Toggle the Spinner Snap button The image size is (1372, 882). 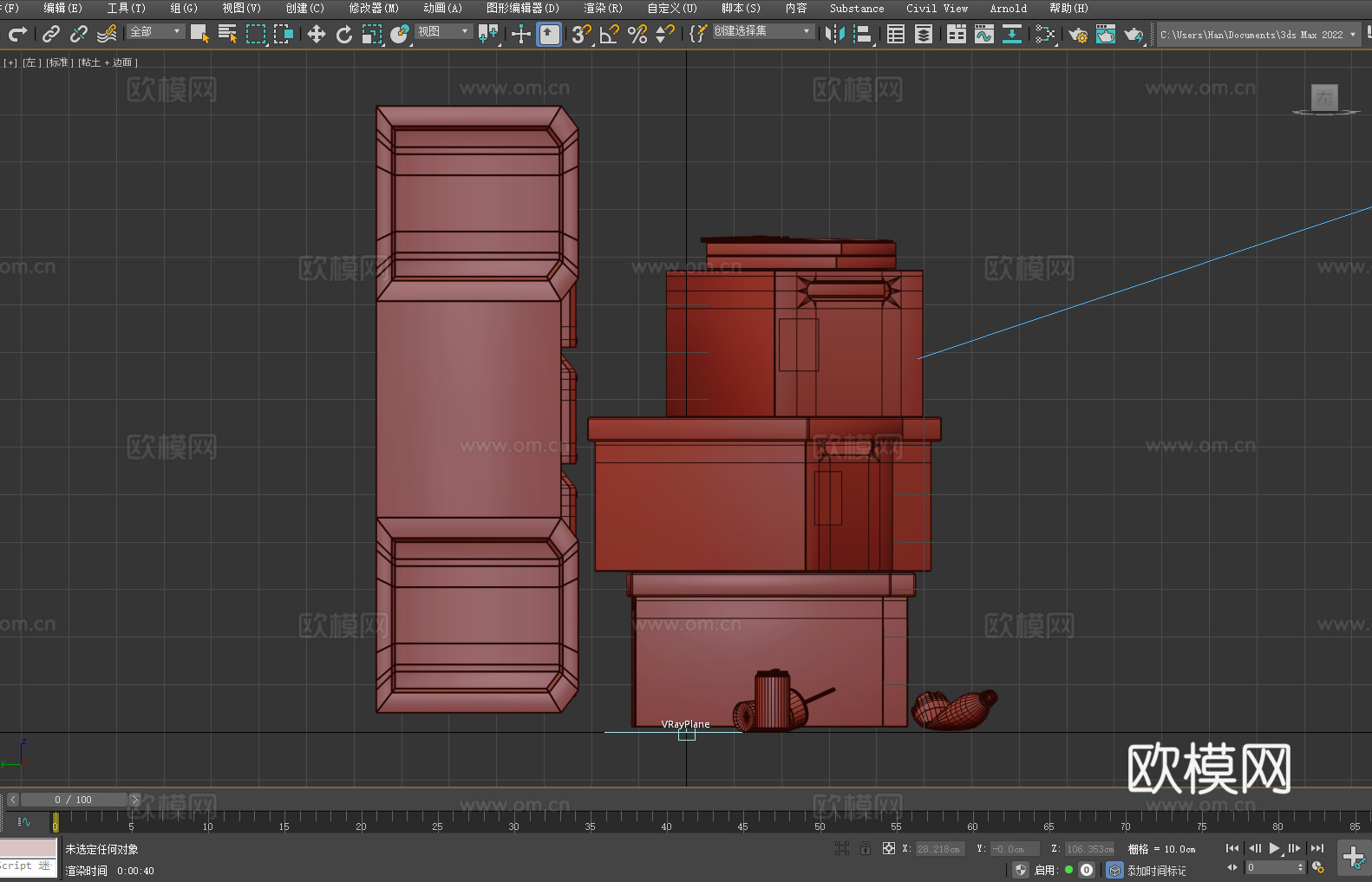click(665, 34)
